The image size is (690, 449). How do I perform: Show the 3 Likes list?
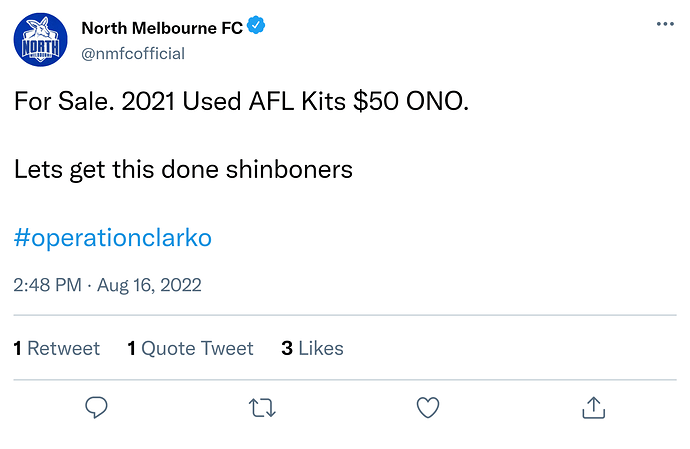click(x=312, y=348)
